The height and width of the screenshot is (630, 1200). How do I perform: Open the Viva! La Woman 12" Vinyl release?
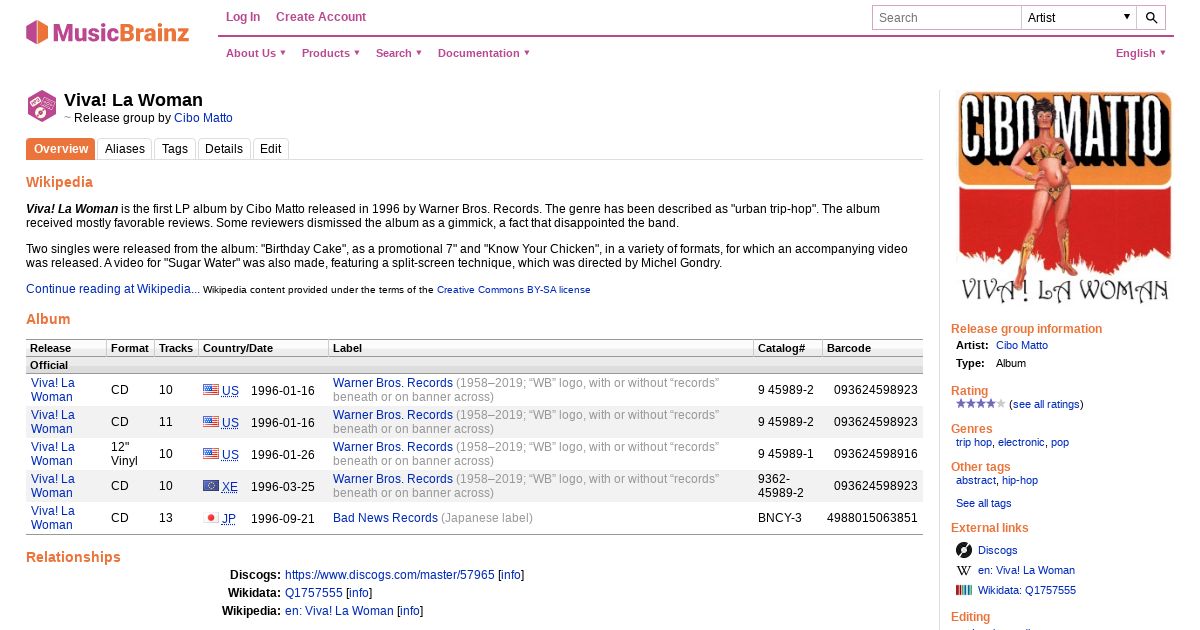tap(52, 454)
